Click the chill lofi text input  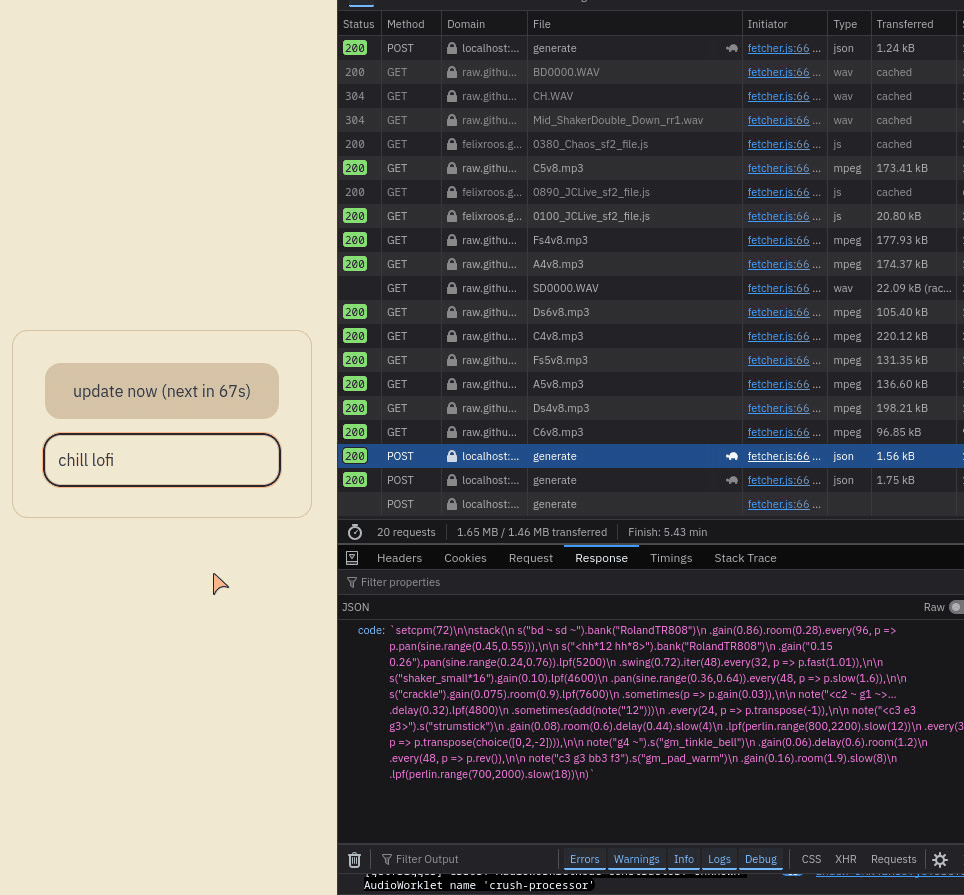(x=162, y=460)
